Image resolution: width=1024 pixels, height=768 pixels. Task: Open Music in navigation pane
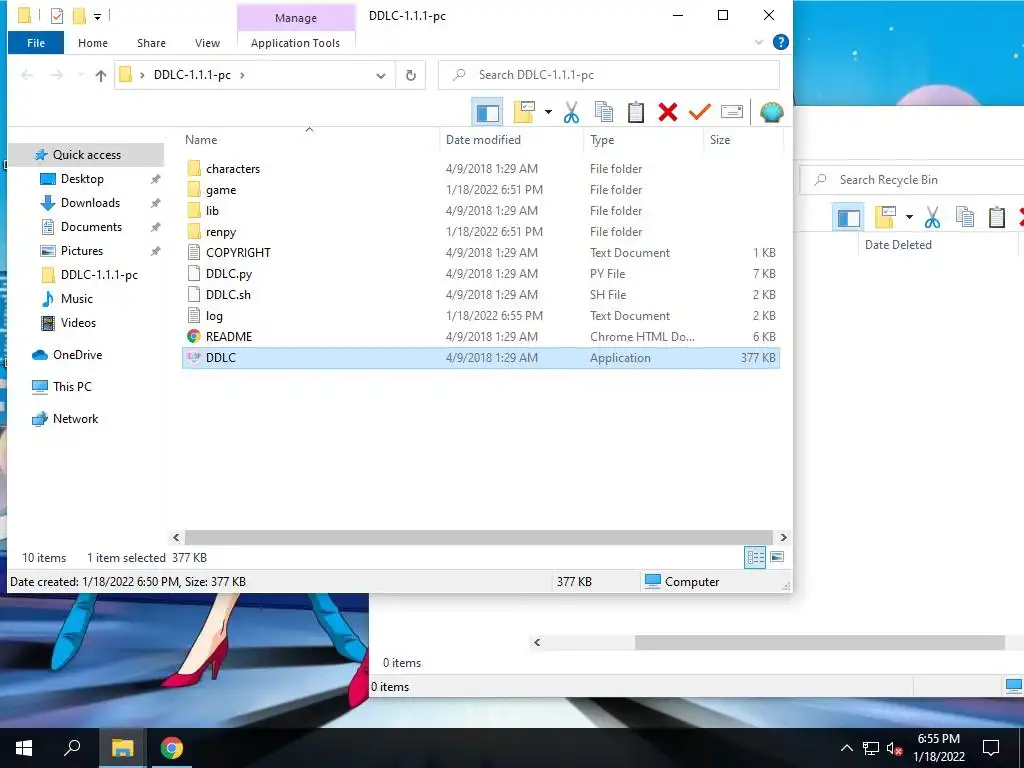[76, 298]
